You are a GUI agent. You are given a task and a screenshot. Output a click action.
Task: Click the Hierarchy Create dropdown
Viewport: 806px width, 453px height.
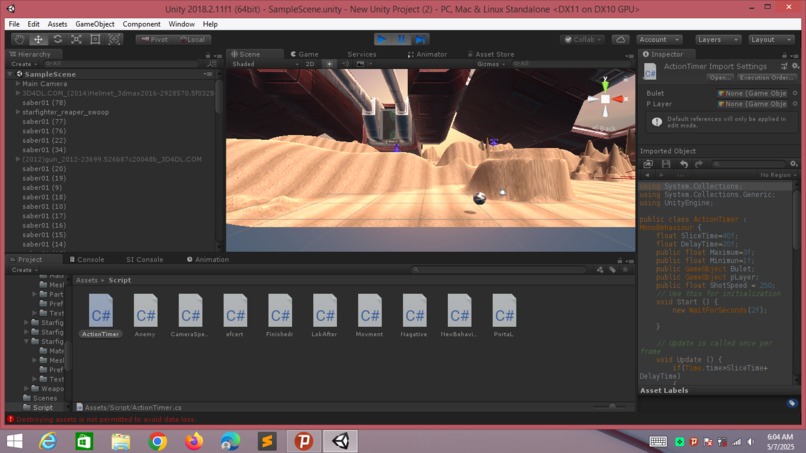coord(24,64)
